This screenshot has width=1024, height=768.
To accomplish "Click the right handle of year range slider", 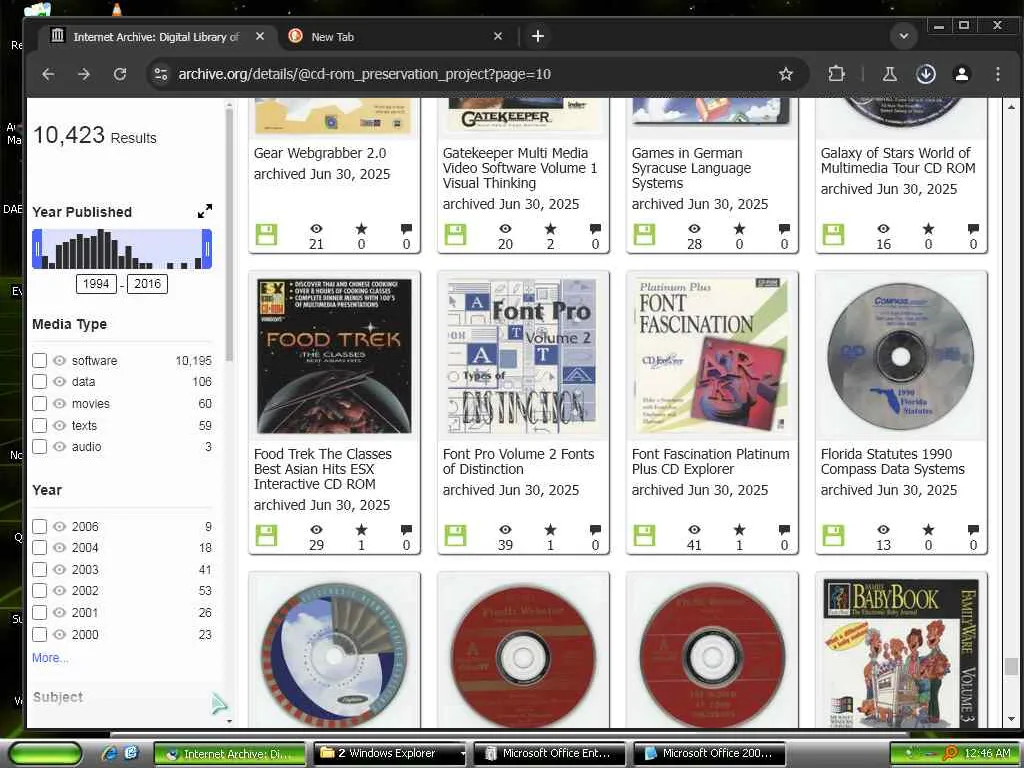I will pos(207,249).
